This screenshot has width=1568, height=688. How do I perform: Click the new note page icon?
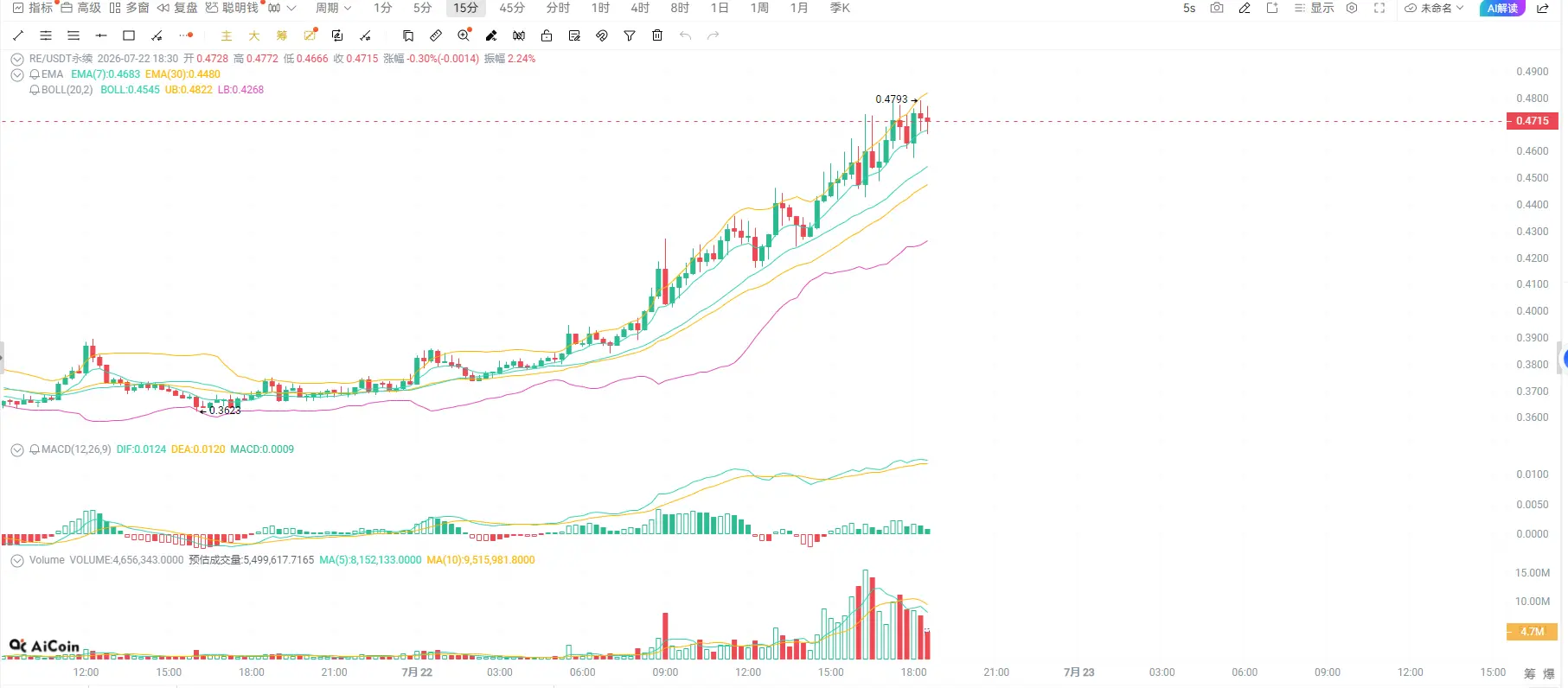coord(1272,8)
